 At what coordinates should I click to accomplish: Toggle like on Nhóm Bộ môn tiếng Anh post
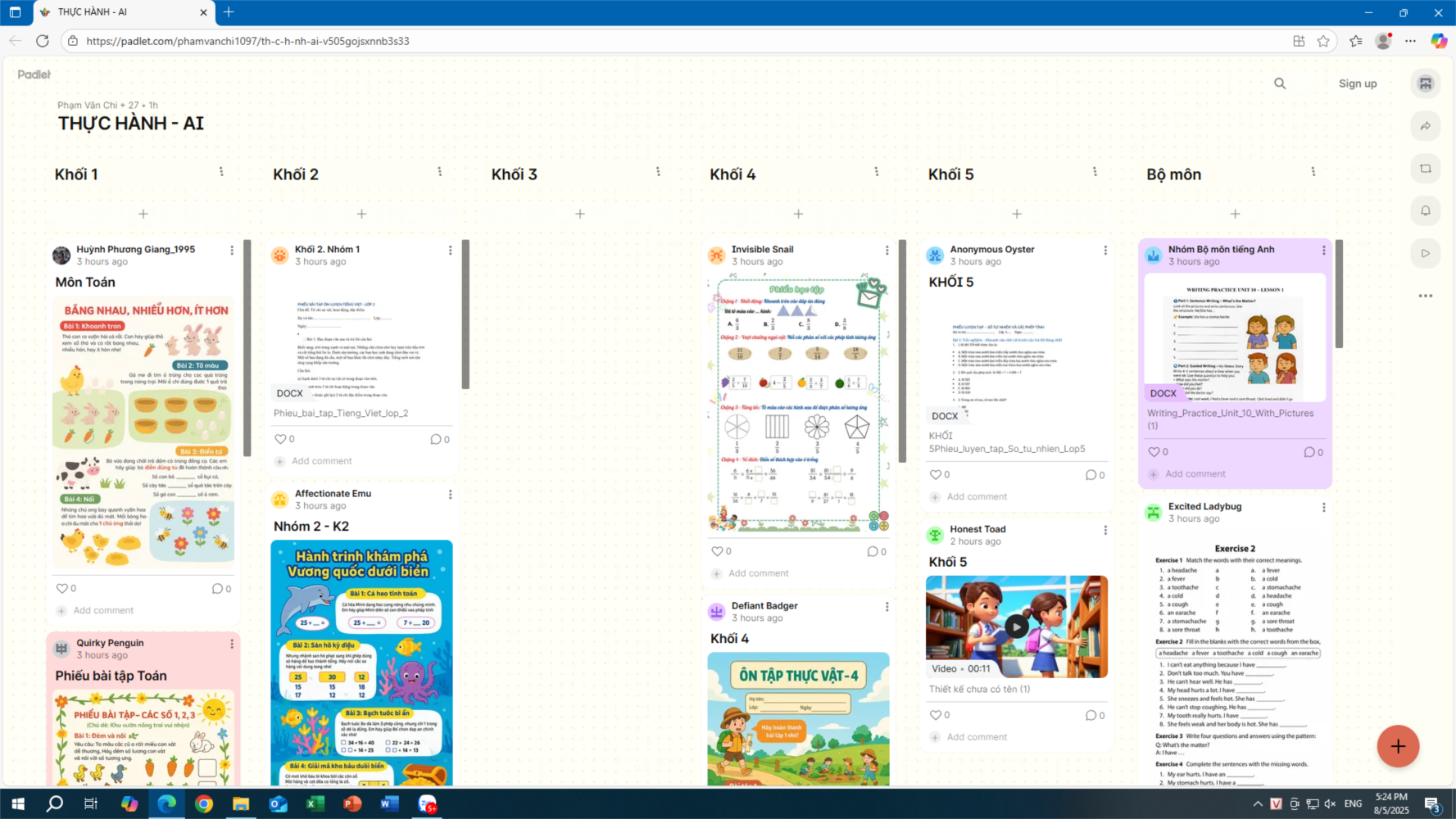pyautogui.click(x=1154, y=452)
